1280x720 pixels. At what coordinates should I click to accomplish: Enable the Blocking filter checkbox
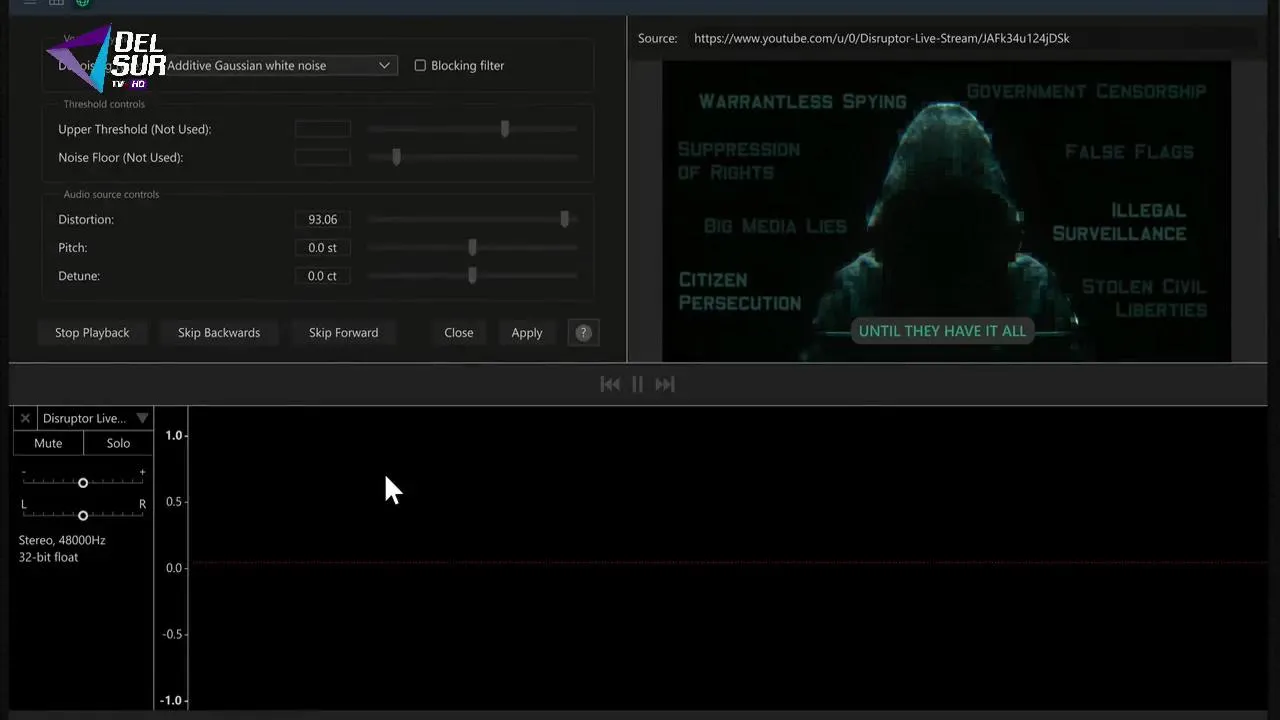coord(420,66)
